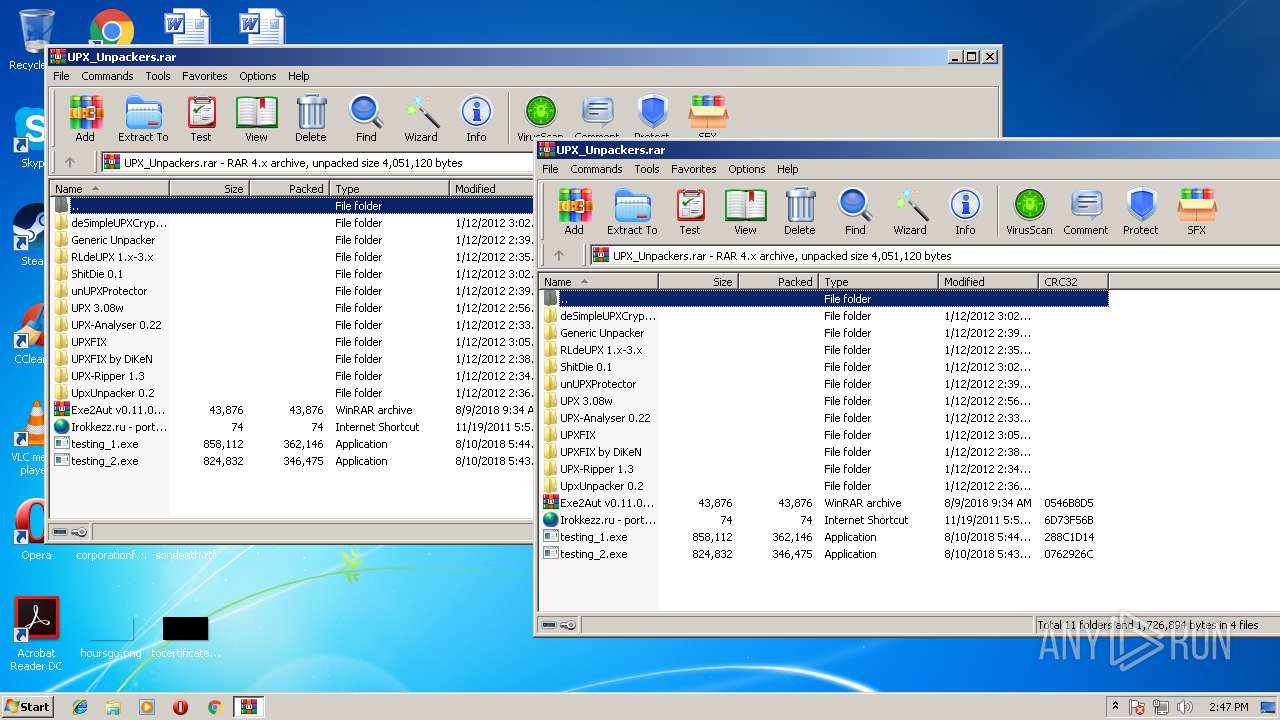
Task: Click Info icon in front WinRAR window
Action: tap(965, 212)
